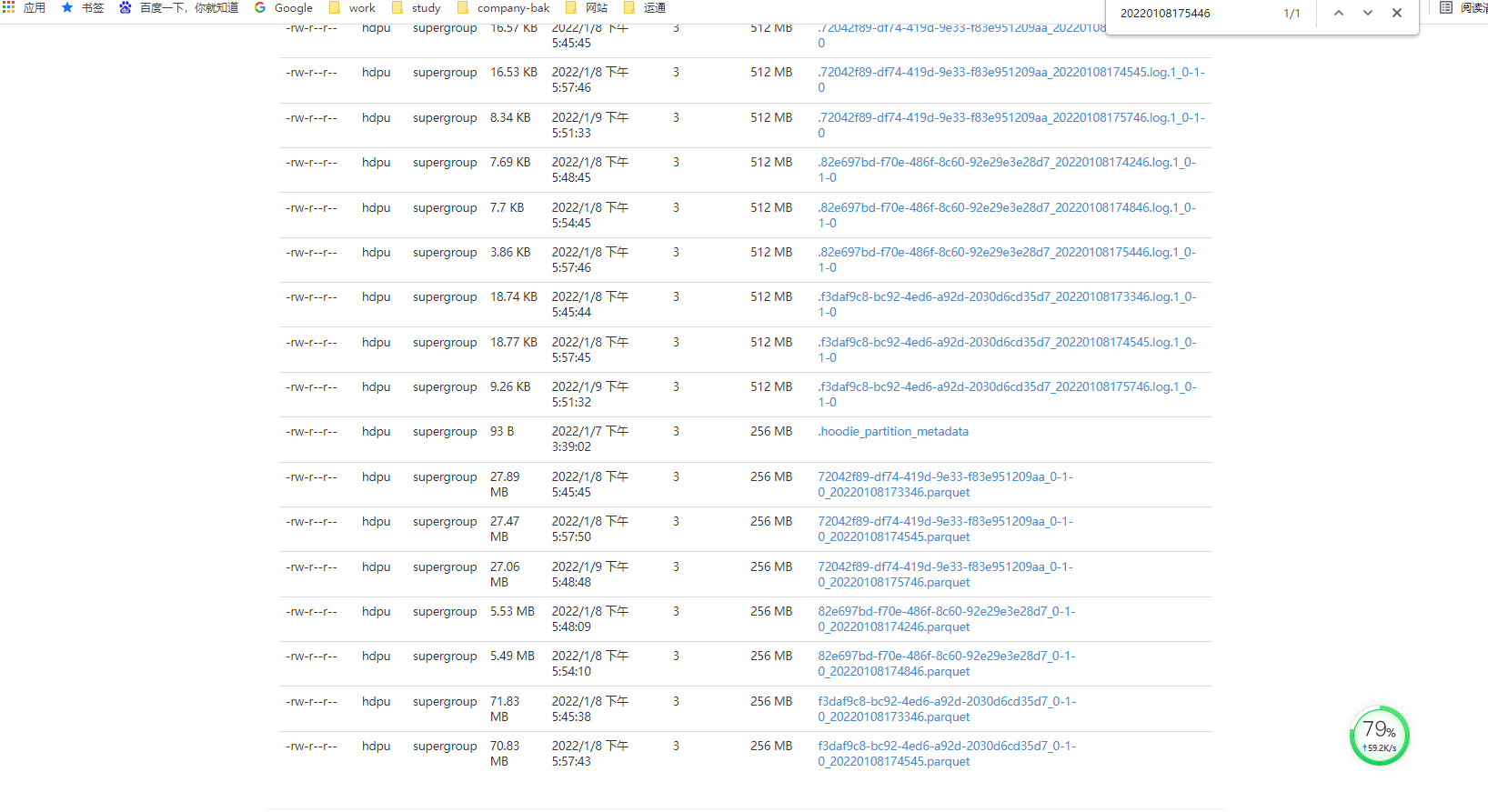The width and height of the screenshot is (1488, 812).
Task: Open the work bookmark folder
Action: coord(351,7)
